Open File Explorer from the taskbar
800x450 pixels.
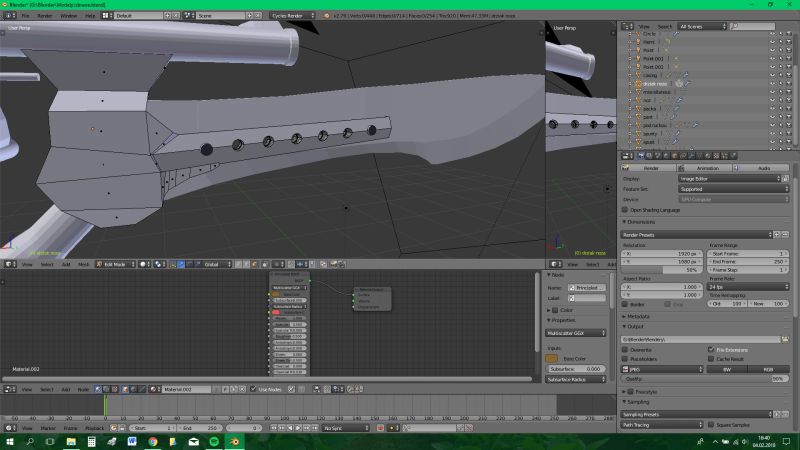[x=71, y=442]
